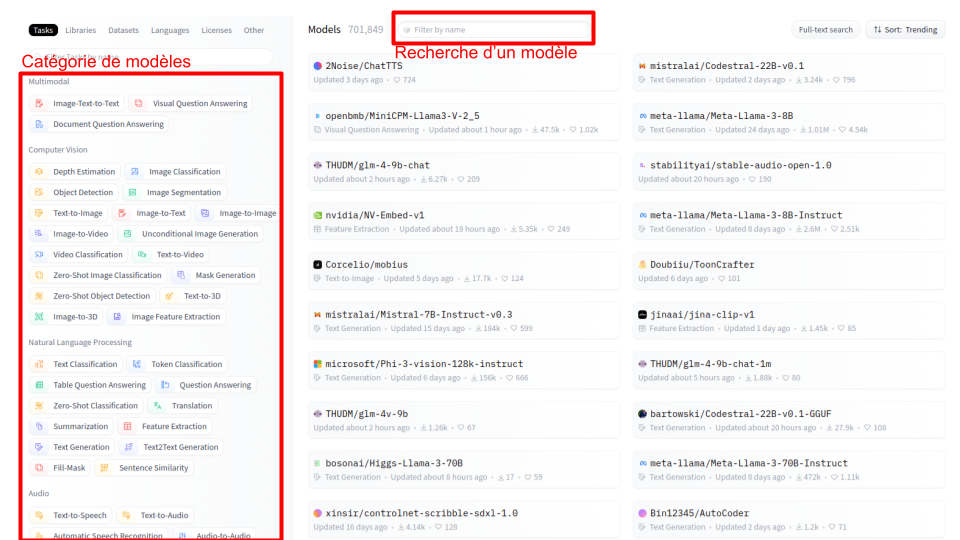Image resolution: width=960 pixels, height=540 pixels.
Task: Click the Translation task icon
Action: pos(158,406)
